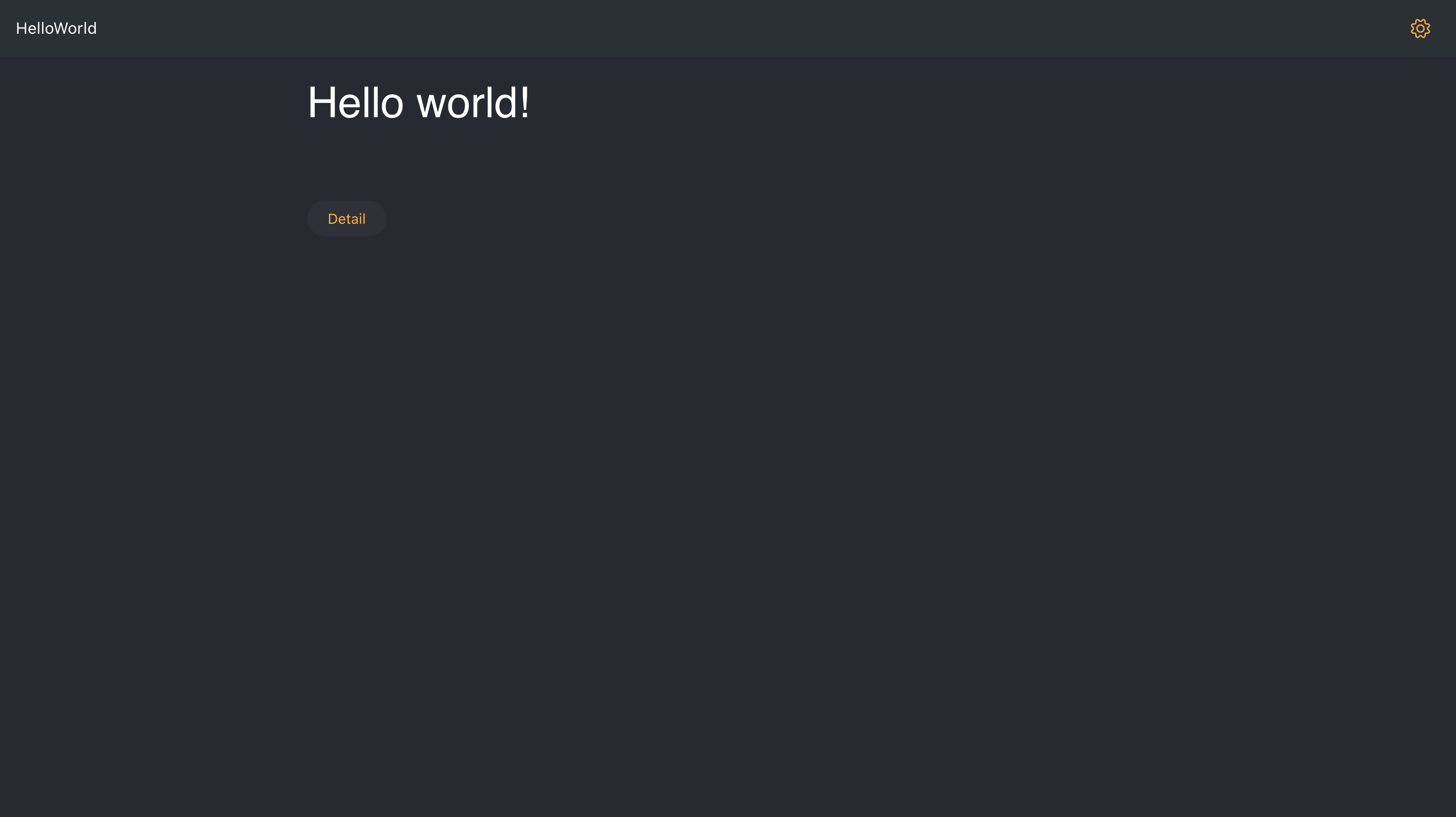Select the large Hello world! text
This screenshot has height=817, width=1456.
pos(418,102)
